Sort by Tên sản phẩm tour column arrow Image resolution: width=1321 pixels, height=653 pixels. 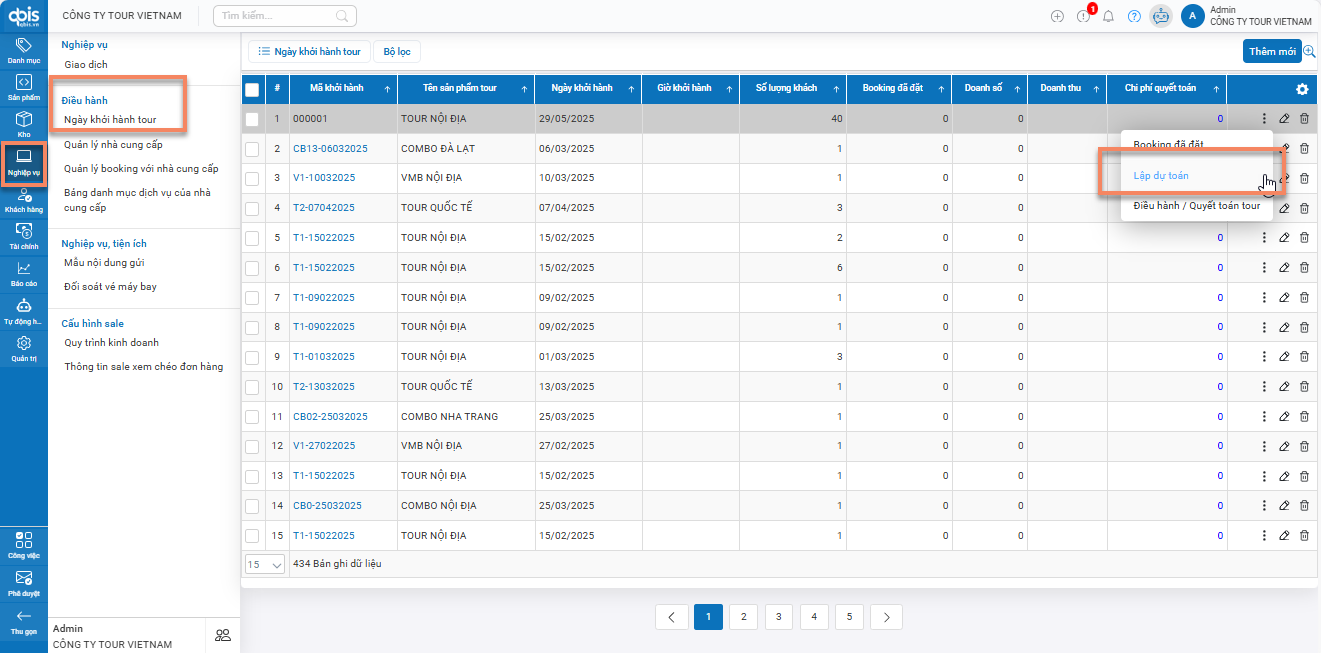click(x=524, y=89)
